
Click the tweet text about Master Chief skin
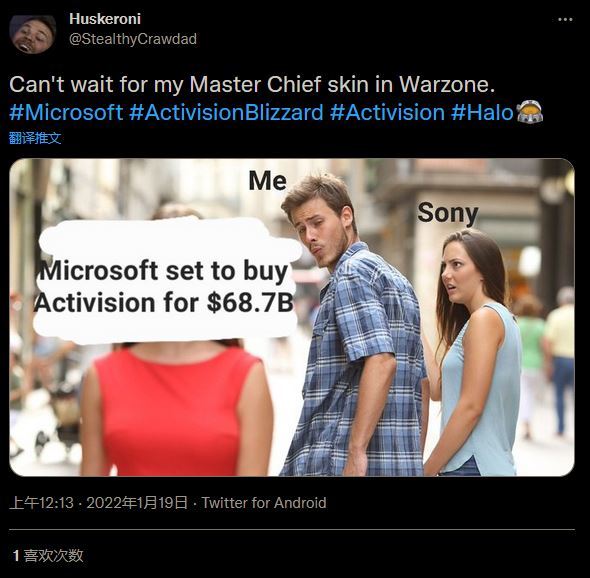[x=252, y=84]
